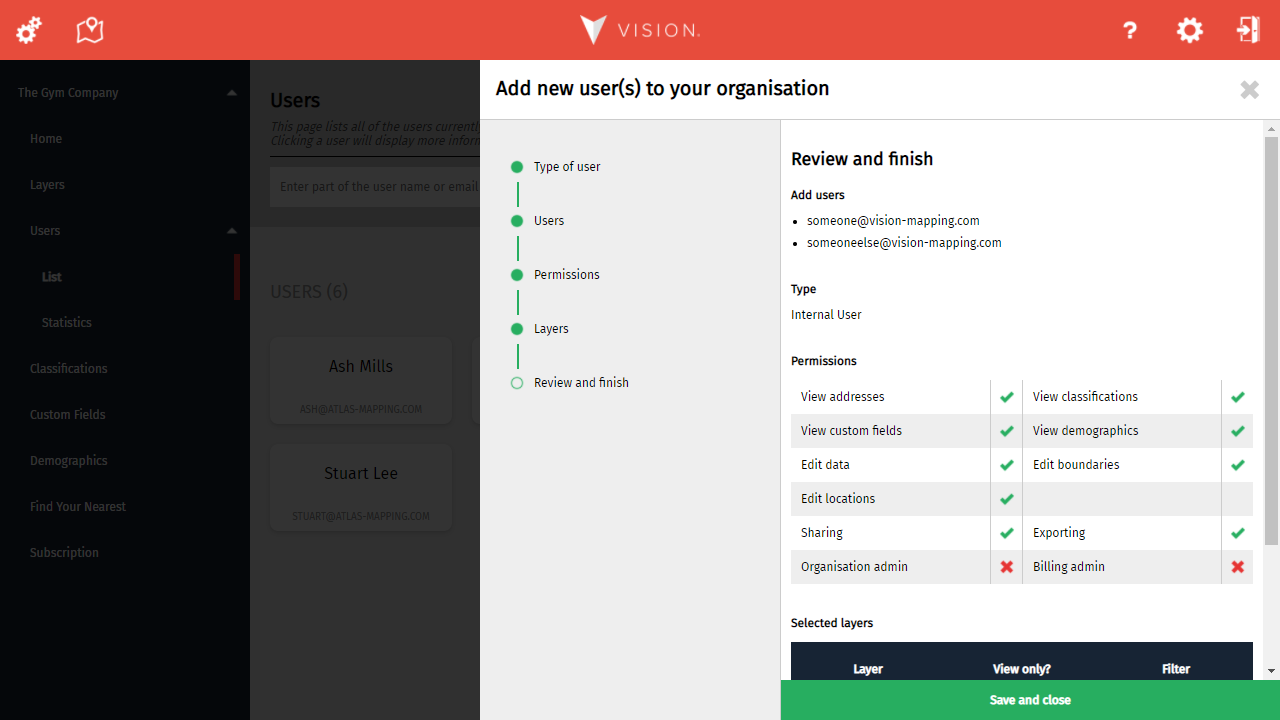1280x720 pixels.
Task: Open Classifications in the sidebar
Action: pos(68,369)
